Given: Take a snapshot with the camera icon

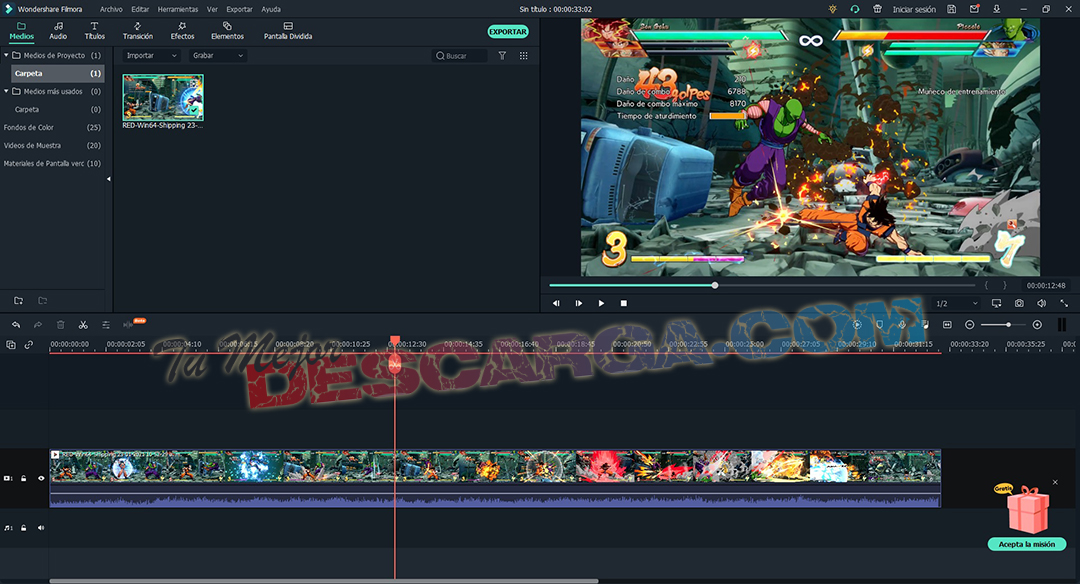Looking at the screenshot, I should pyautogui.click(x=1019, y=303).
